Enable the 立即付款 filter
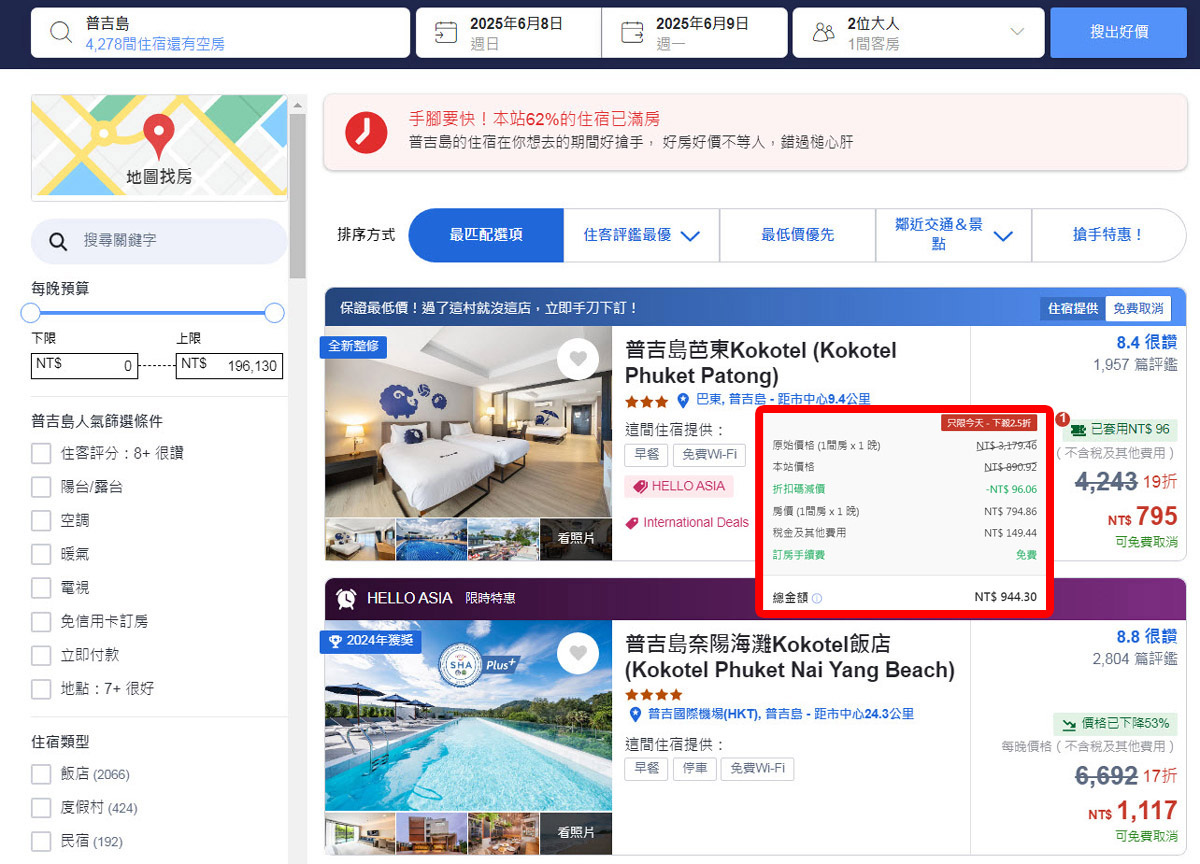The width and height of the screenshot is (1200, 864). (41, 655)
